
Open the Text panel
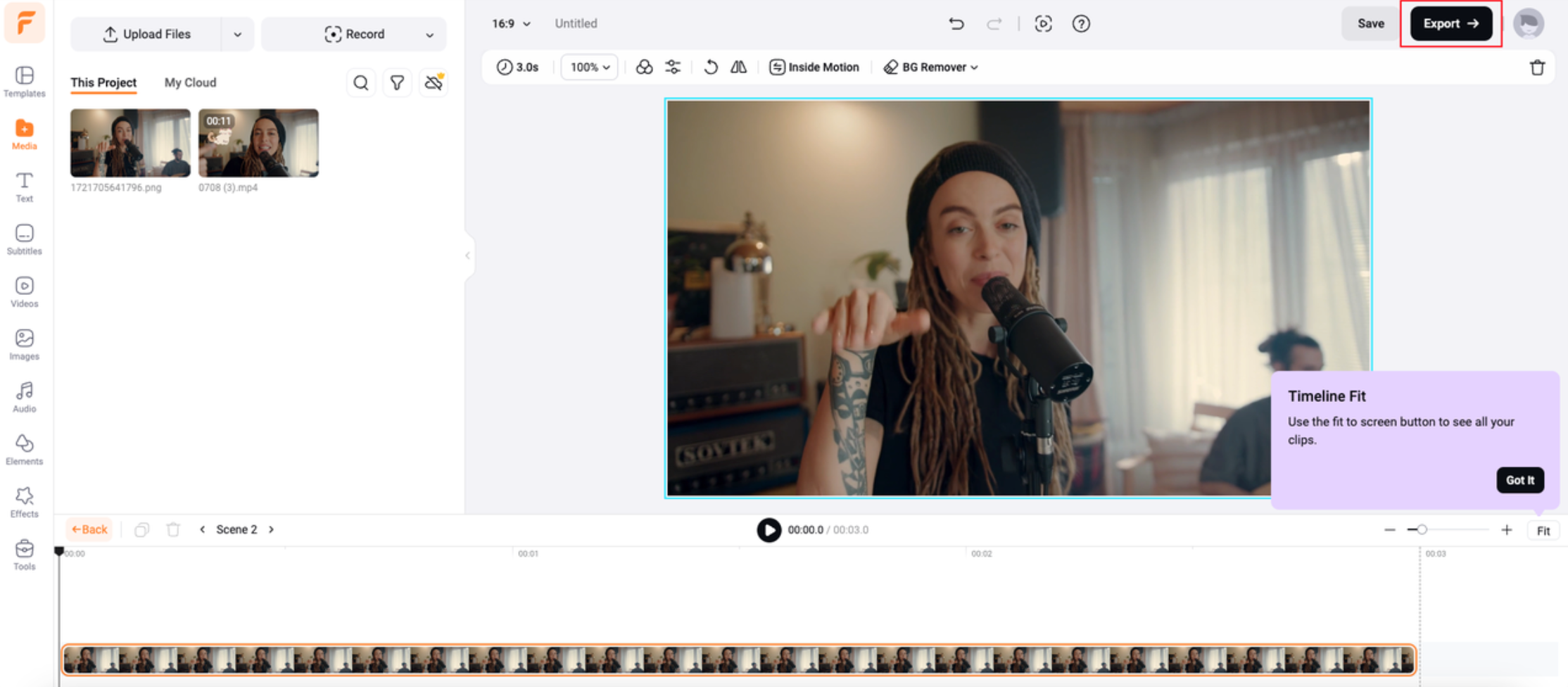[24, 187]
